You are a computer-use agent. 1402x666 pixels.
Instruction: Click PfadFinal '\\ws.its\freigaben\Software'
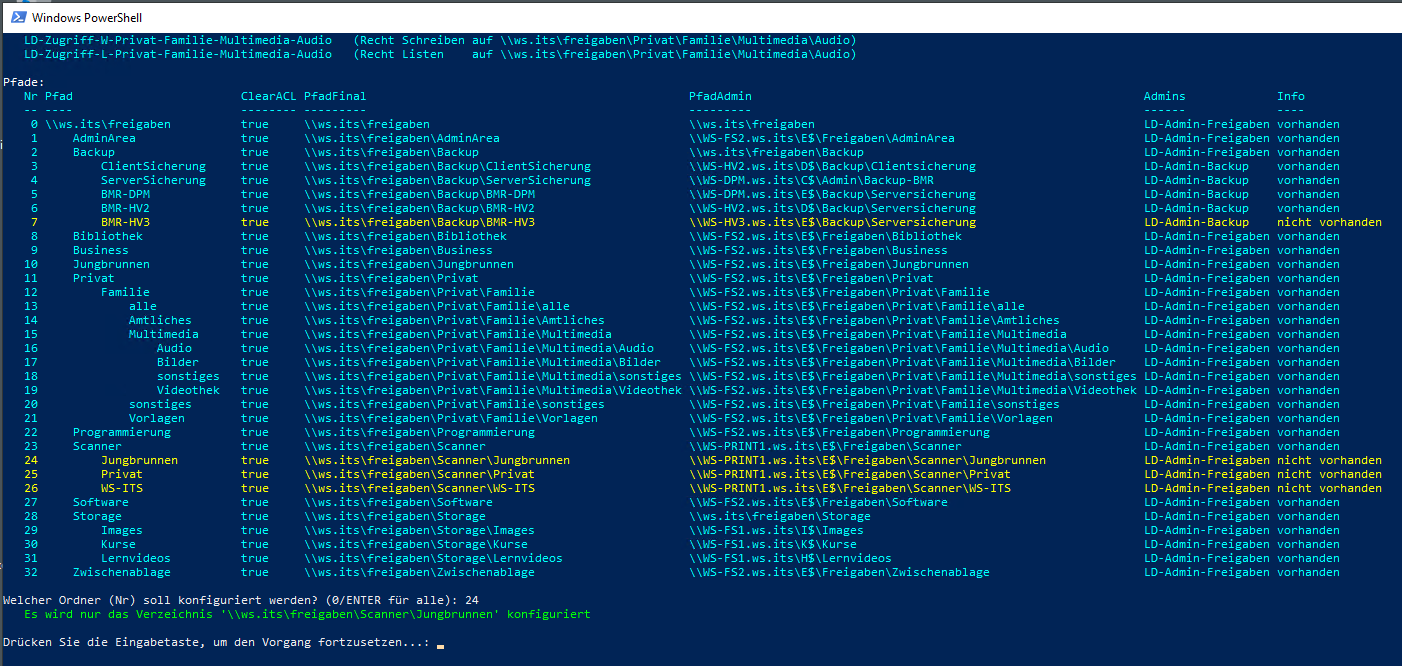pyautogui.click(x=398, y=502)
